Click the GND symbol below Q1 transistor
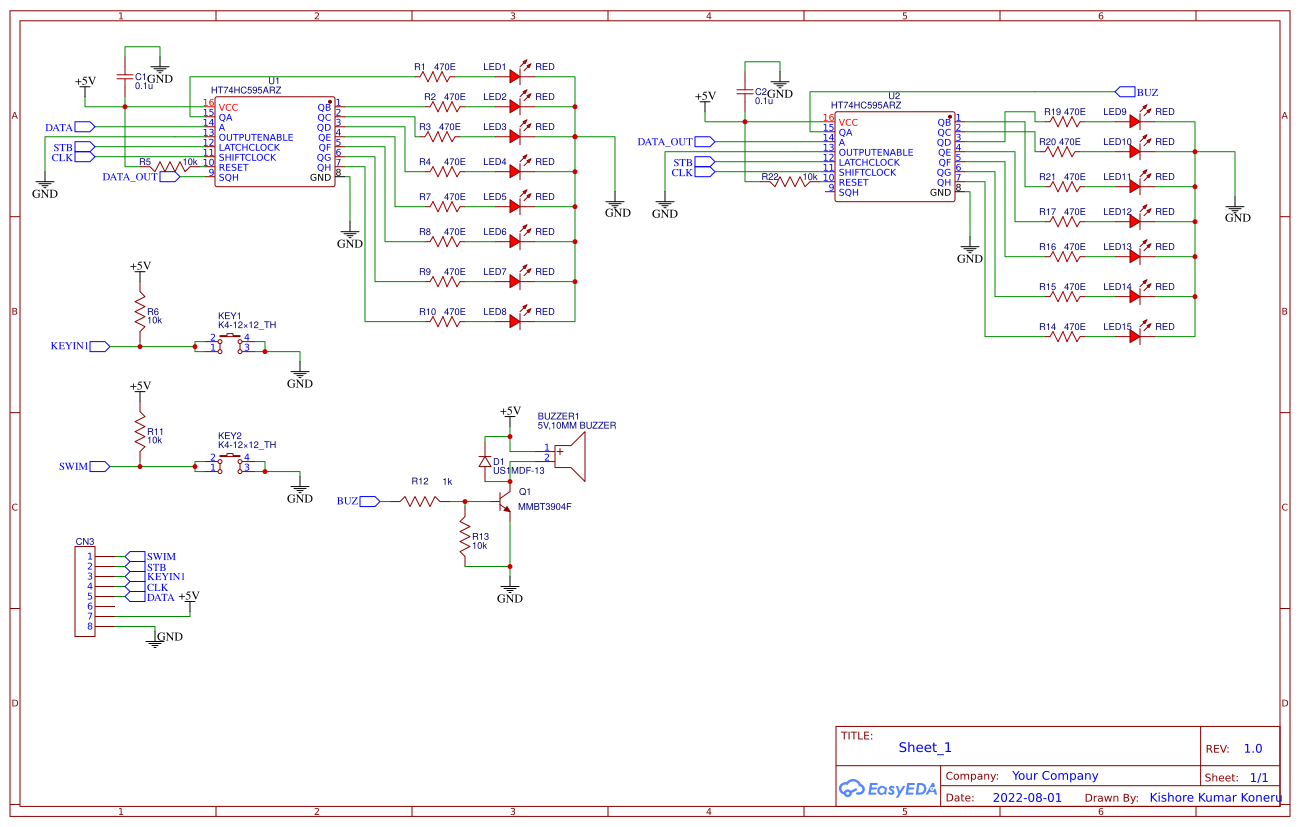This screenshot has width=1300, height=827. click(510, 590)
